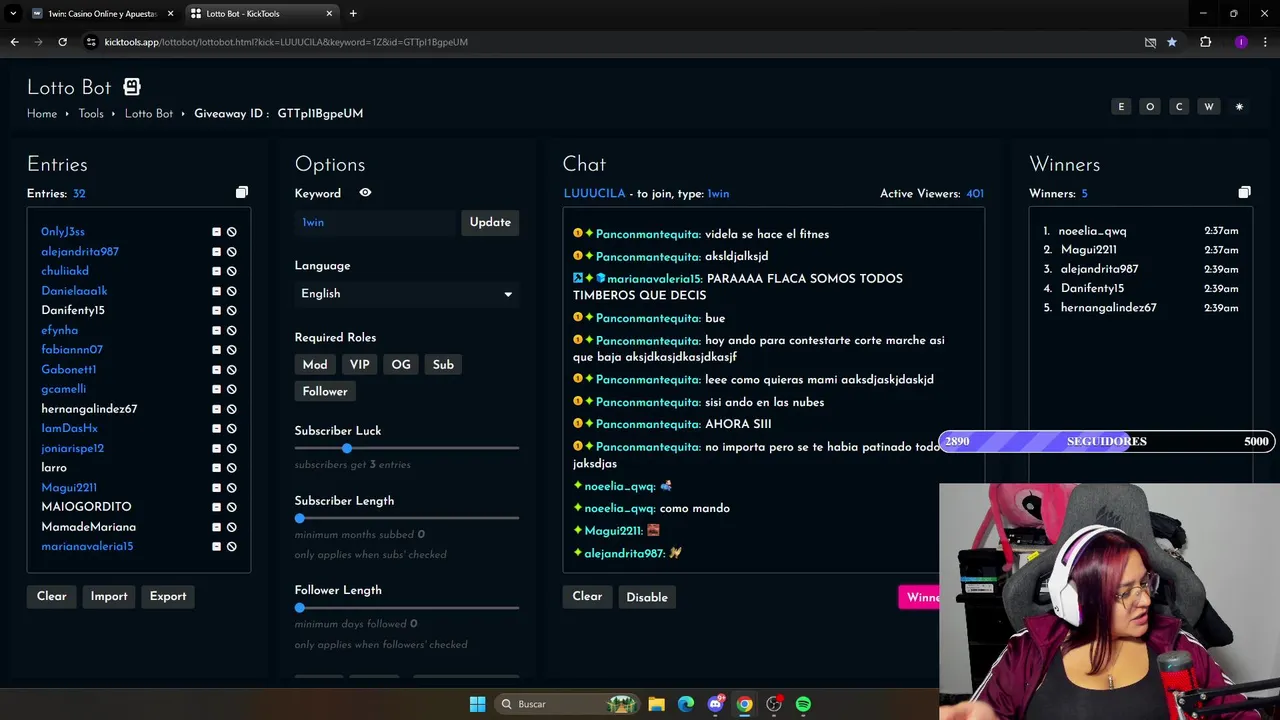The width and height of the screenshot is (1280, 720).
Task: Click the pink Winner button
Action: click(920, 597)
